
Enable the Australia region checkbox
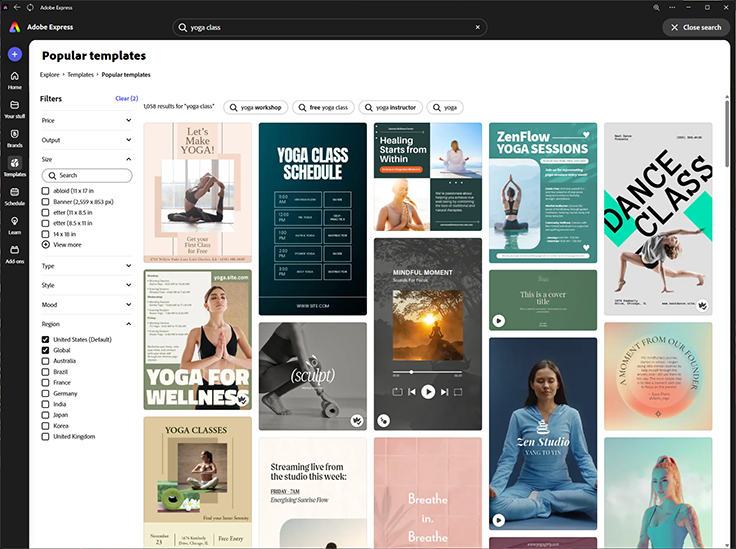[x=45, y=361]
